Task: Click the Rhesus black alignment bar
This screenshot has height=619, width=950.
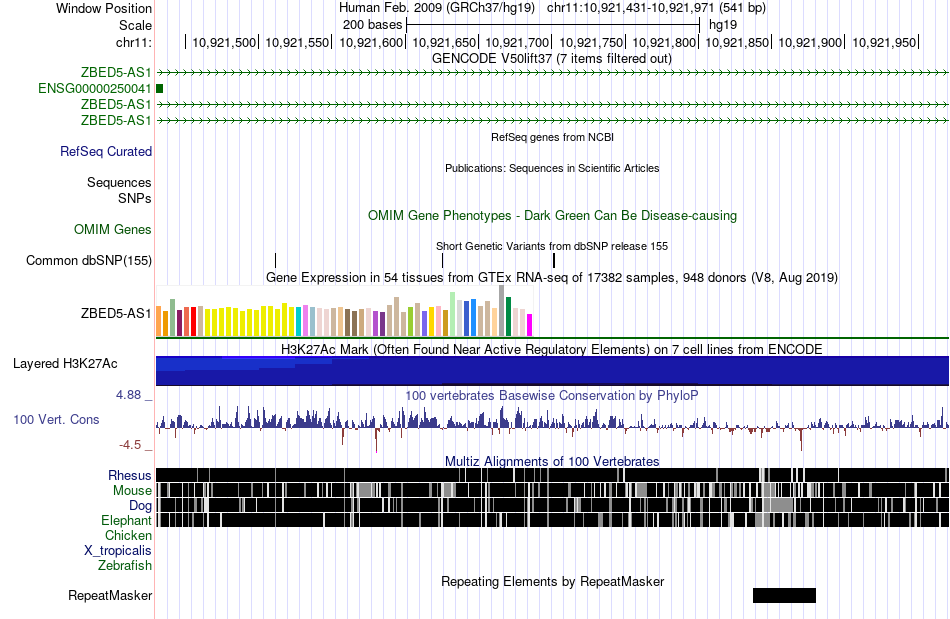Action: pos(552,475)
